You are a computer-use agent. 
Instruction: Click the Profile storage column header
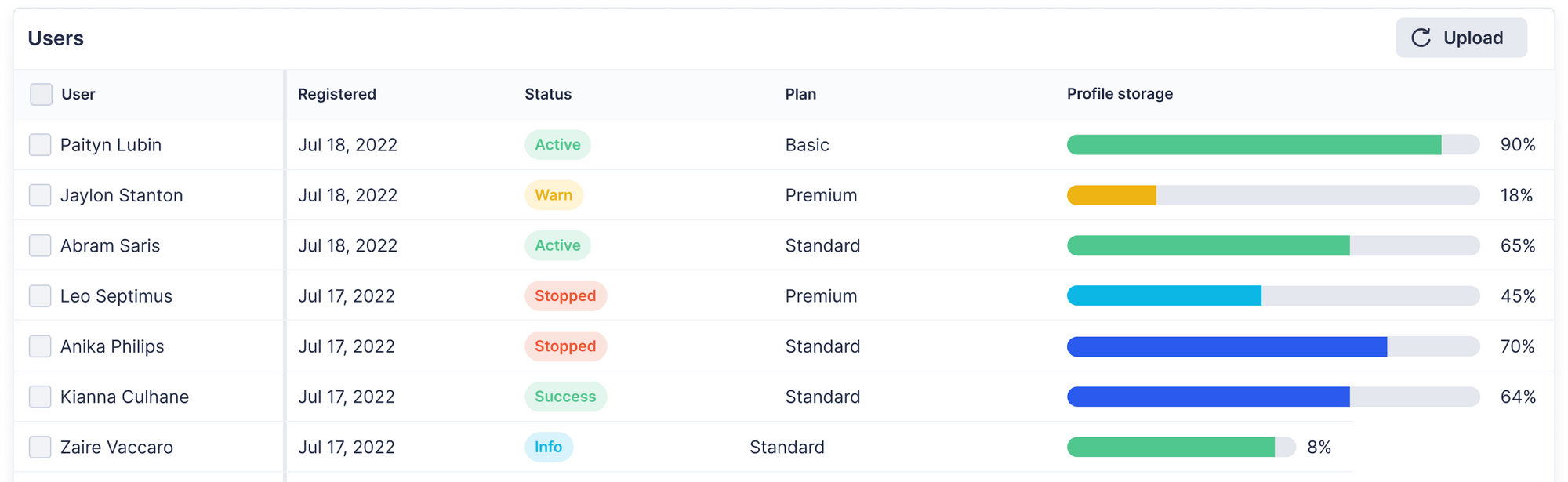coord(1119,94)
